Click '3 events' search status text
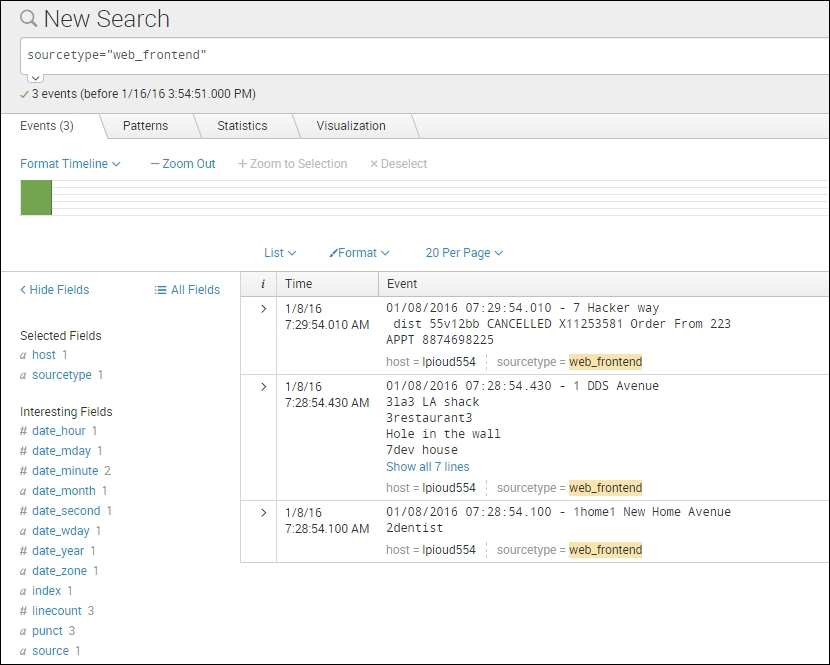Viewport: 830px width, 665px height. [x=54, y=94]
